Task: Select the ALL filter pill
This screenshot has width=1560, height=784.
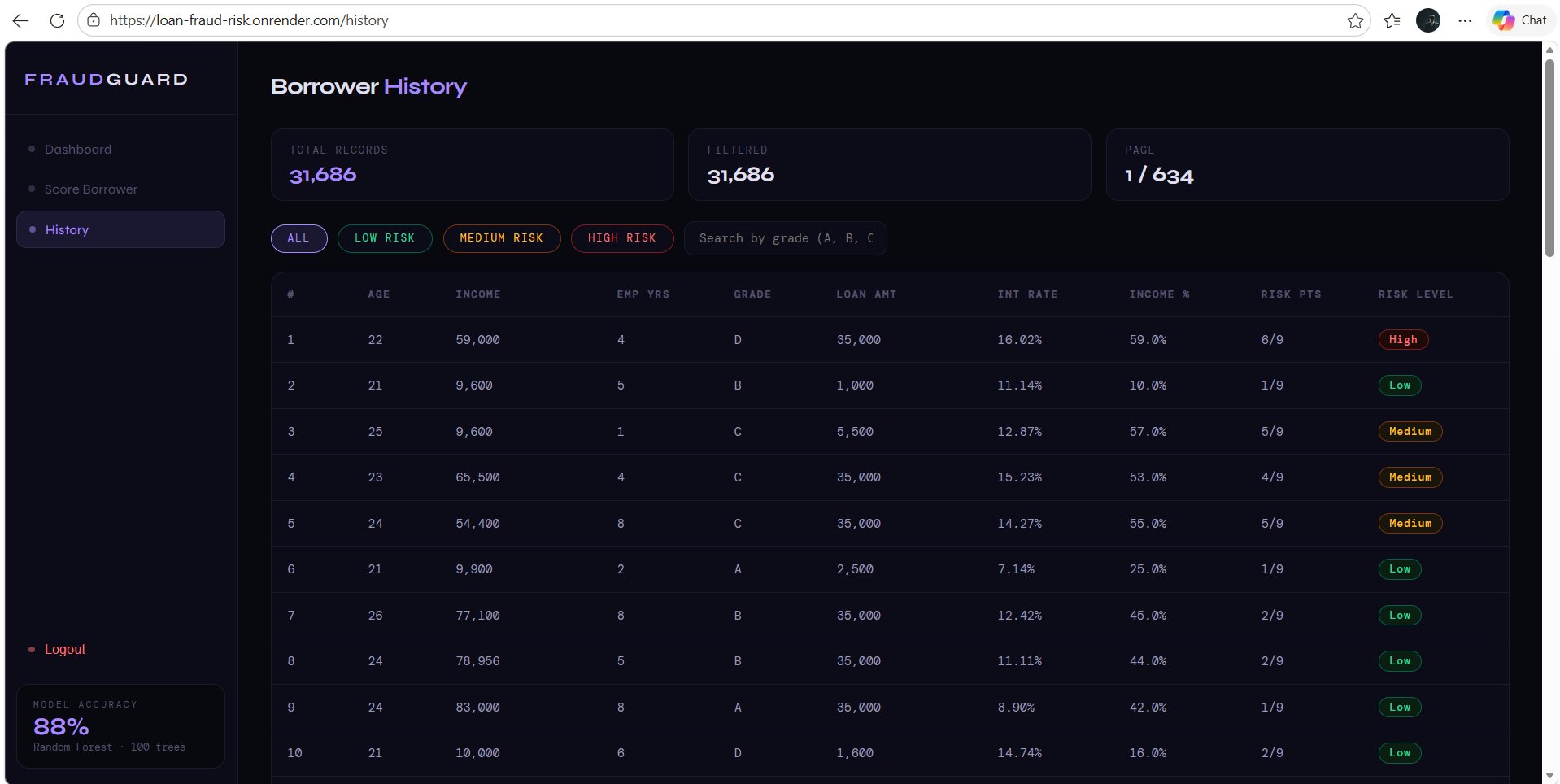Action: [298, 238]
